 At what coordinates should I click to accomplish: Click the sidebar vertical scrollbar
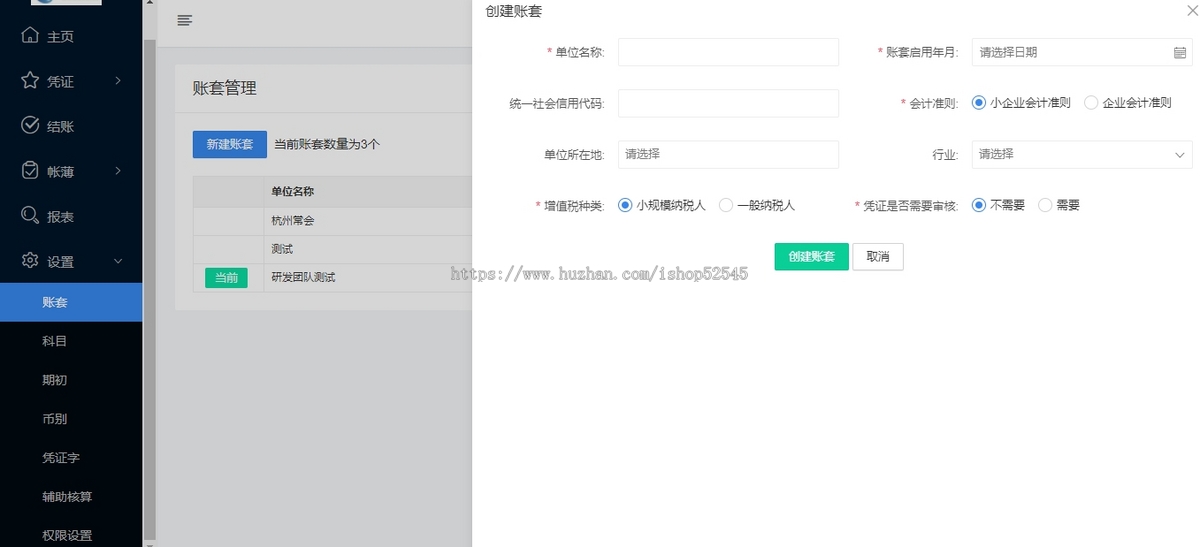[x=150, y=290]
